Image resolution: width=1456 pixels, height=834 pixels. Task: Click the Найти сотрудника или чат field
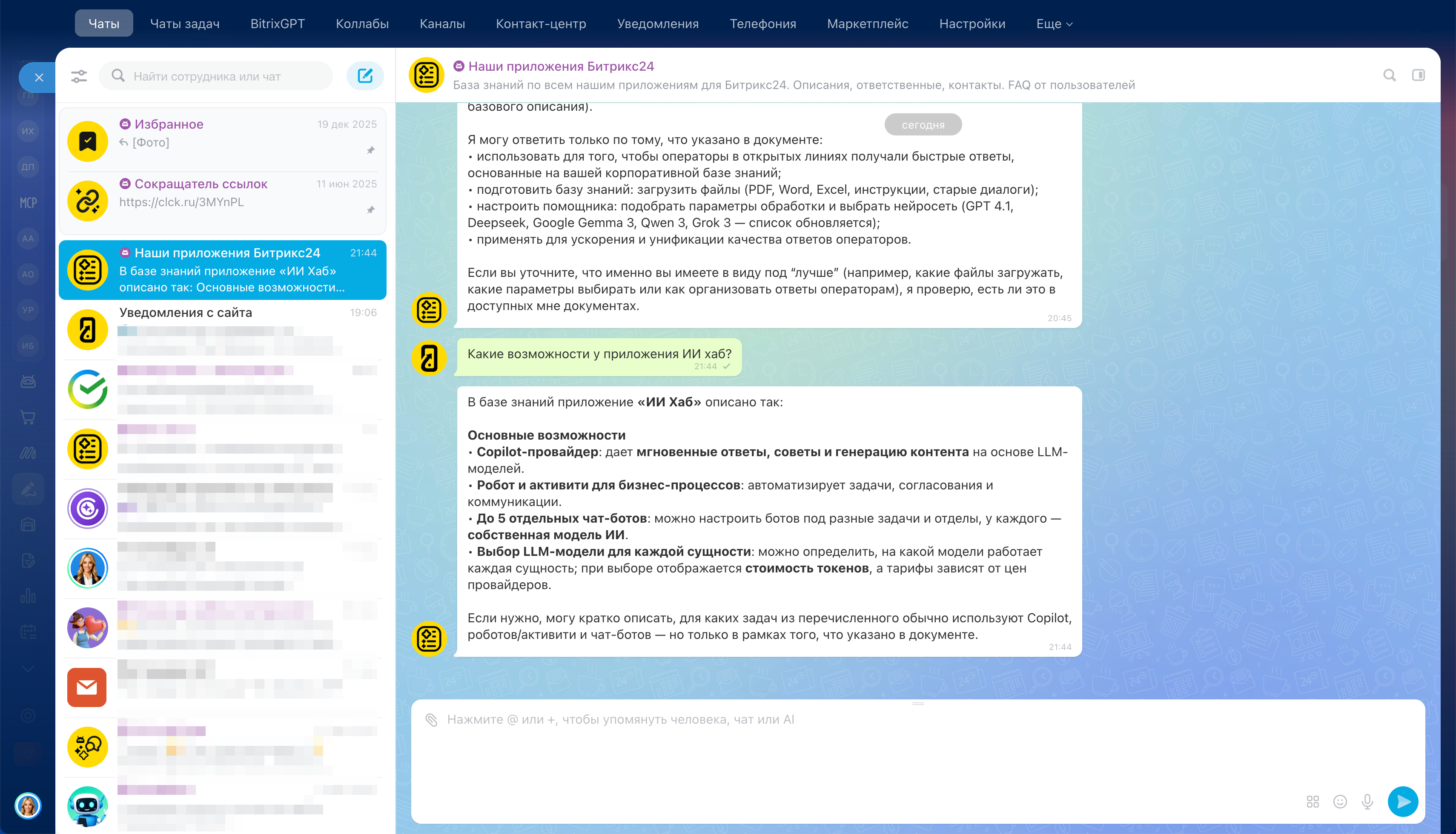[223, 76]
